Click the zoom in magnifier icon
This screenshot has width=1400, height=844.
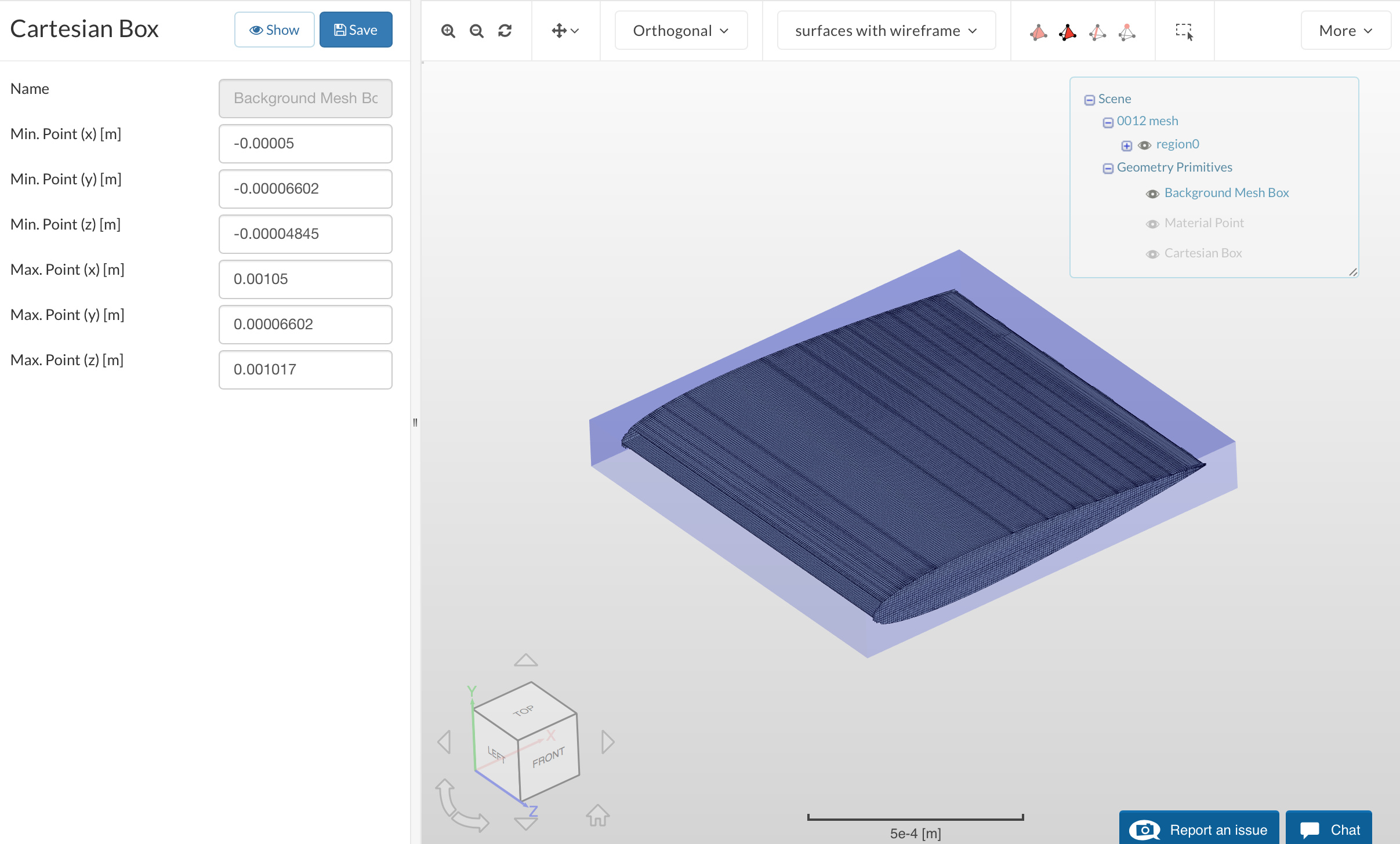(x=448, y=31)
